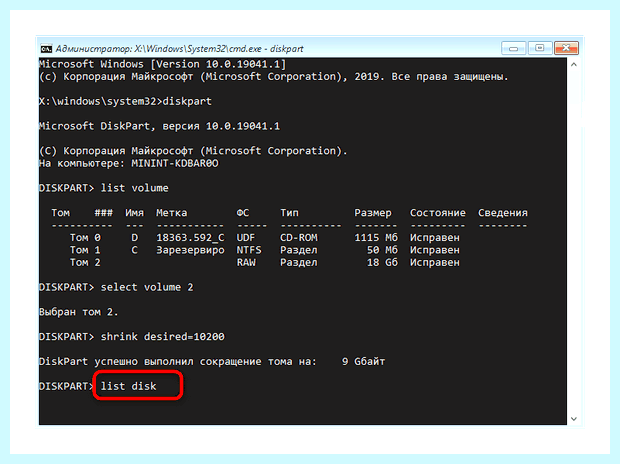The height and width of the screenshot is (464, 620).
Task: Click the Windows version line at top
Action: click(x=163, y=64)
